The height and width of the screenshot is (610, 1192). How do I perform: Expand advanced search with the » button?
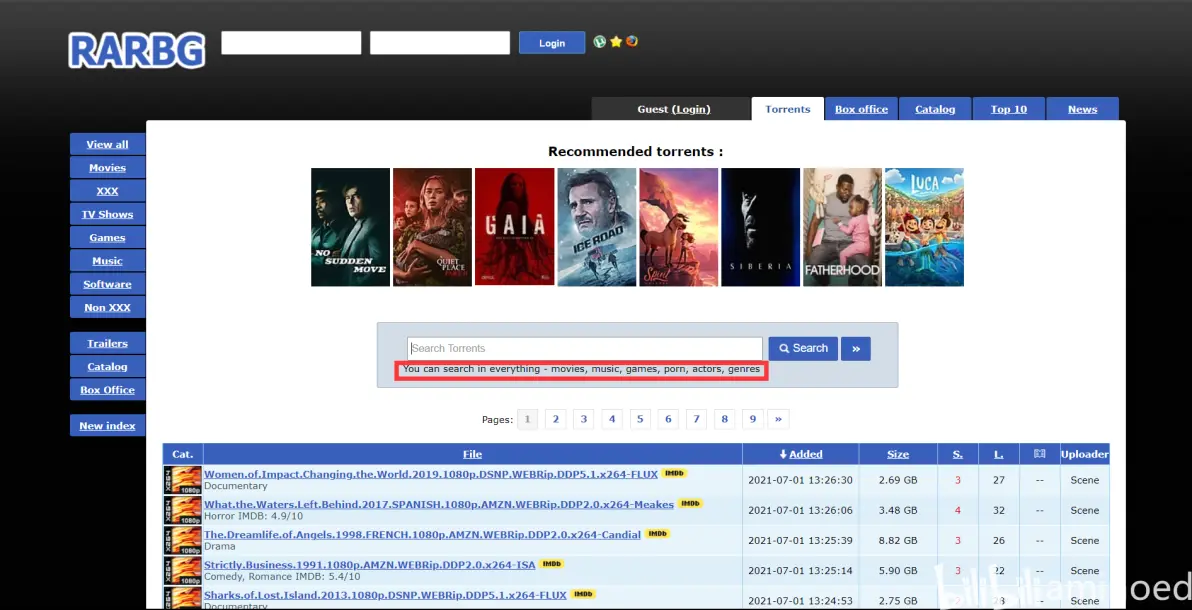coord(856,348)
